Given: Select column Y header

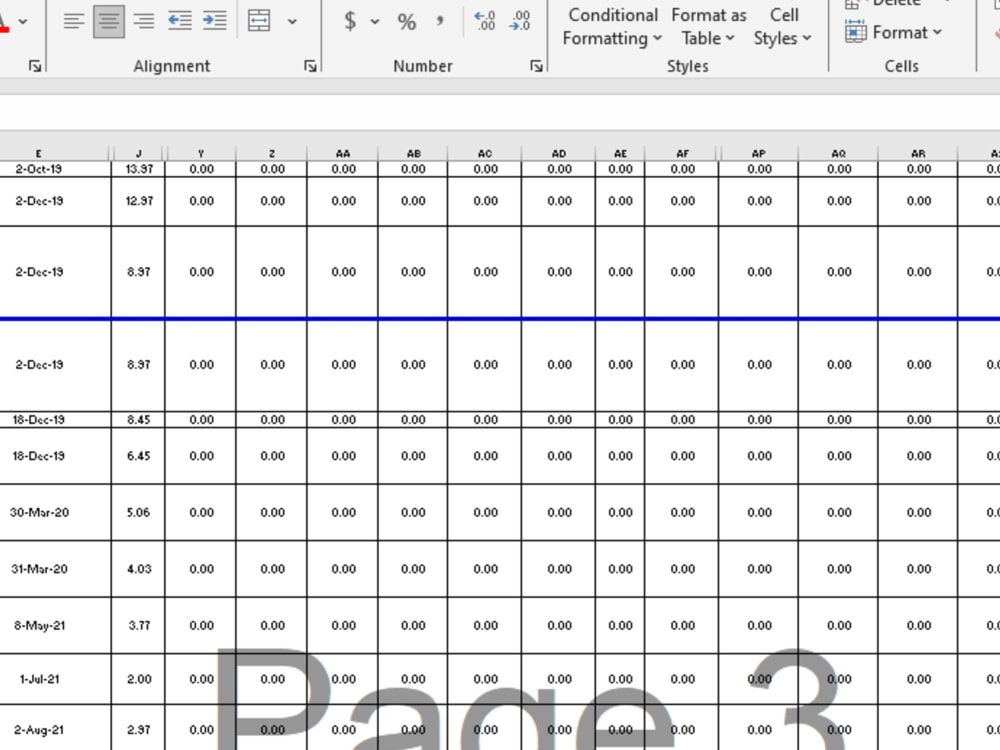Looking at the screenshot, I should tap(200, 153).
